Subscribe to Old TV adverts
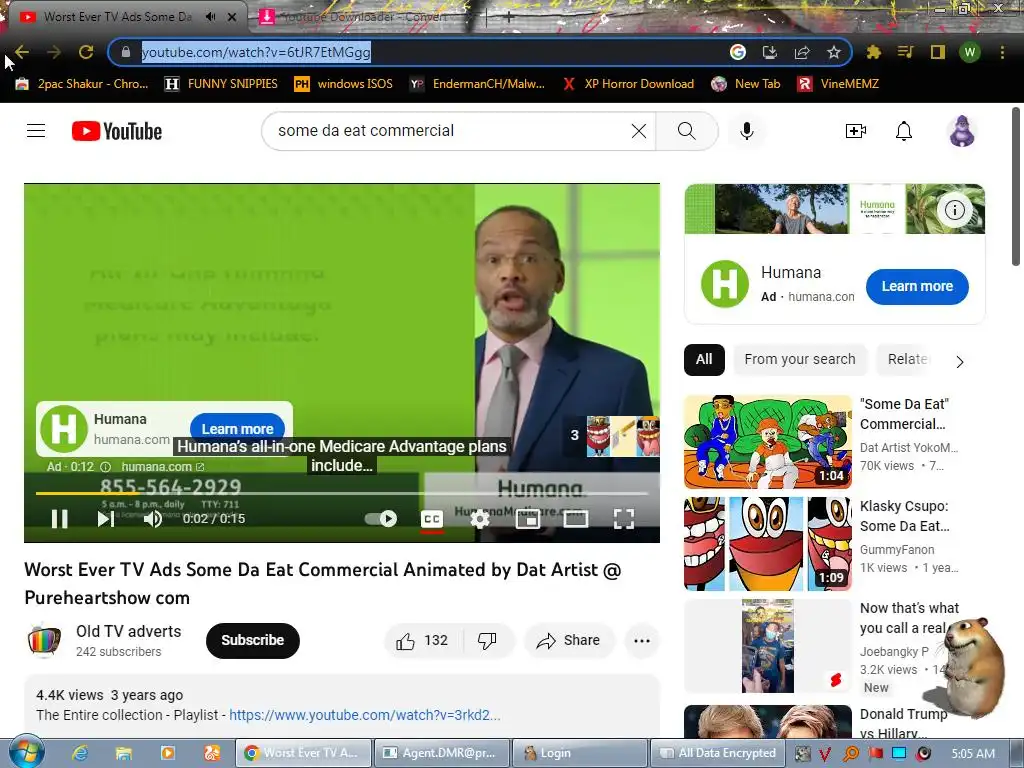 (253, 641)
